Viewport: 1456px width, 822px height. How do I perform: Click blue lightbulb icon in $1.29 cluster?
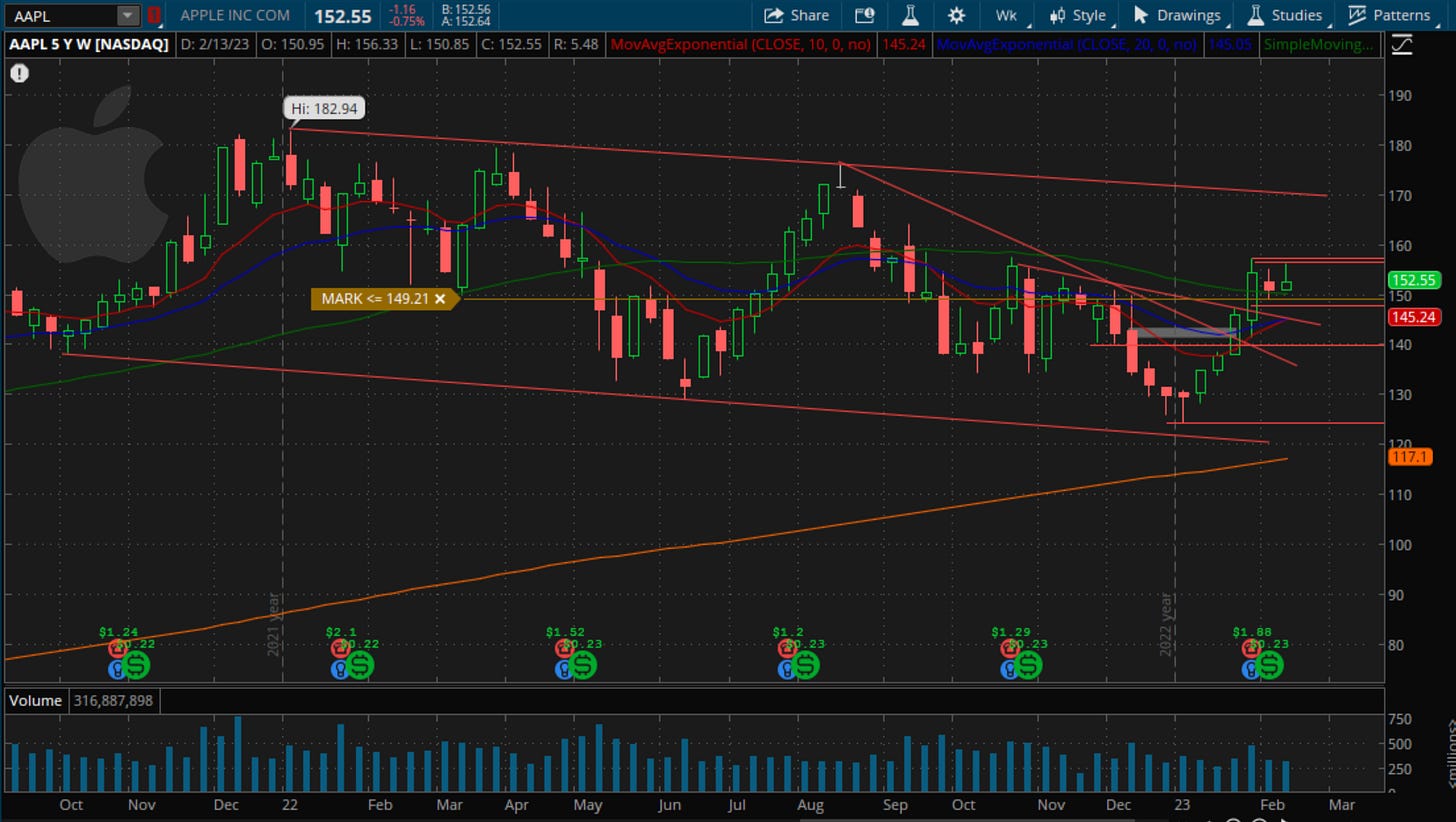1008,670
